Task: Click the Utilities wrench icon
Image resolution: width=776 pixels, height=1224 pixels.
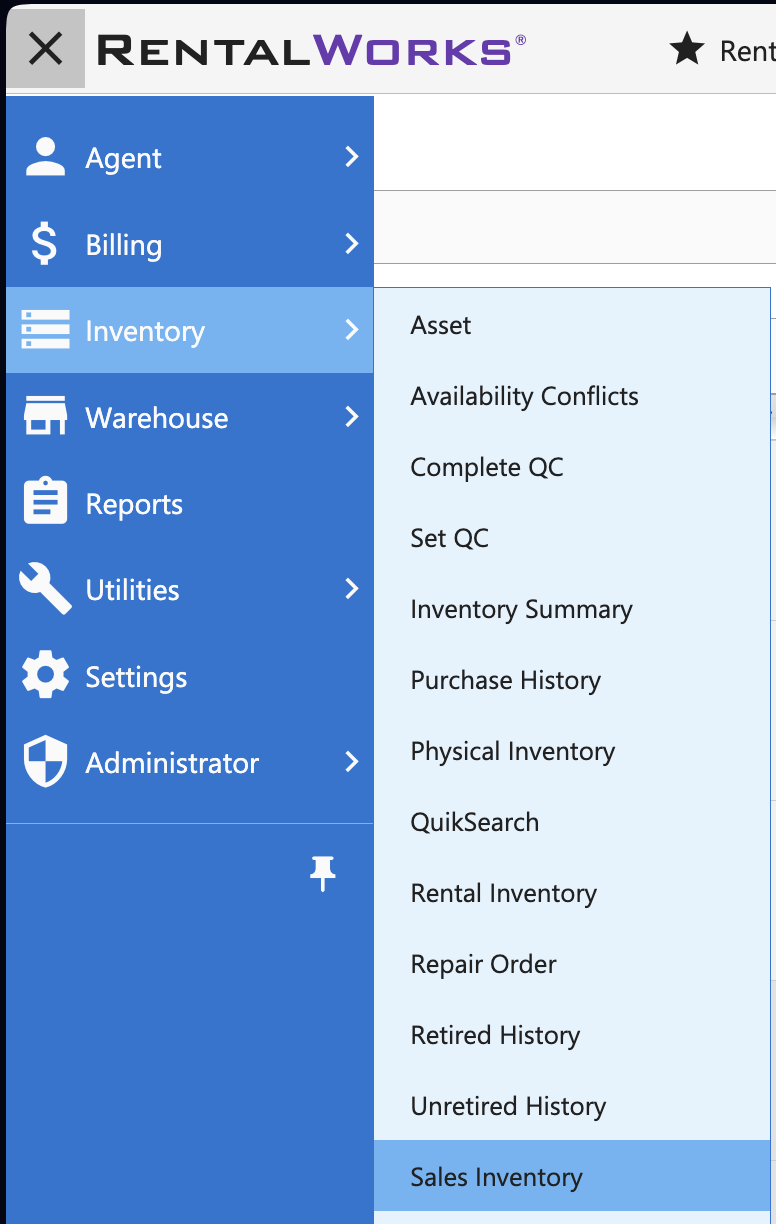Action: point(45,589)
